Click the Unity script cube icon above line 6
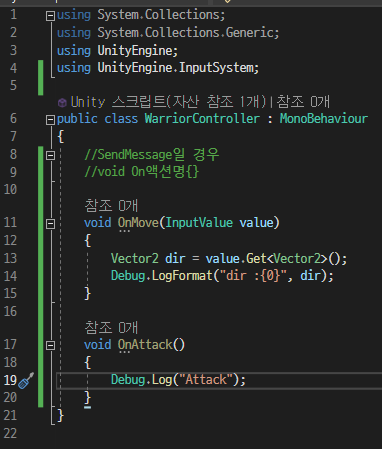 point(62,102)
